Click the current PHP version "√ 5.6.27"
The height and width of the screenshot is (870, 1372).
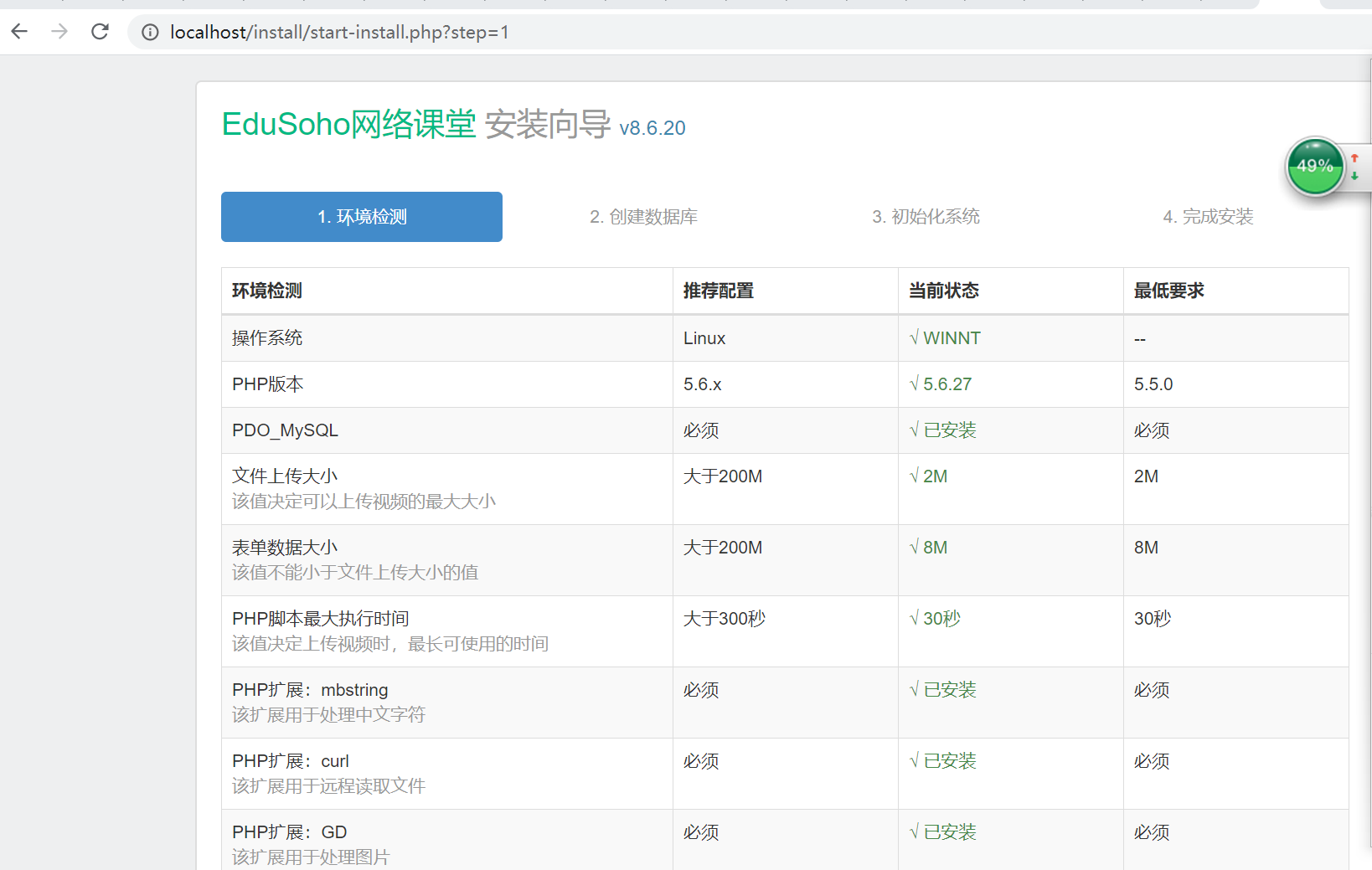pyautogui.click(x=941, y=384)
